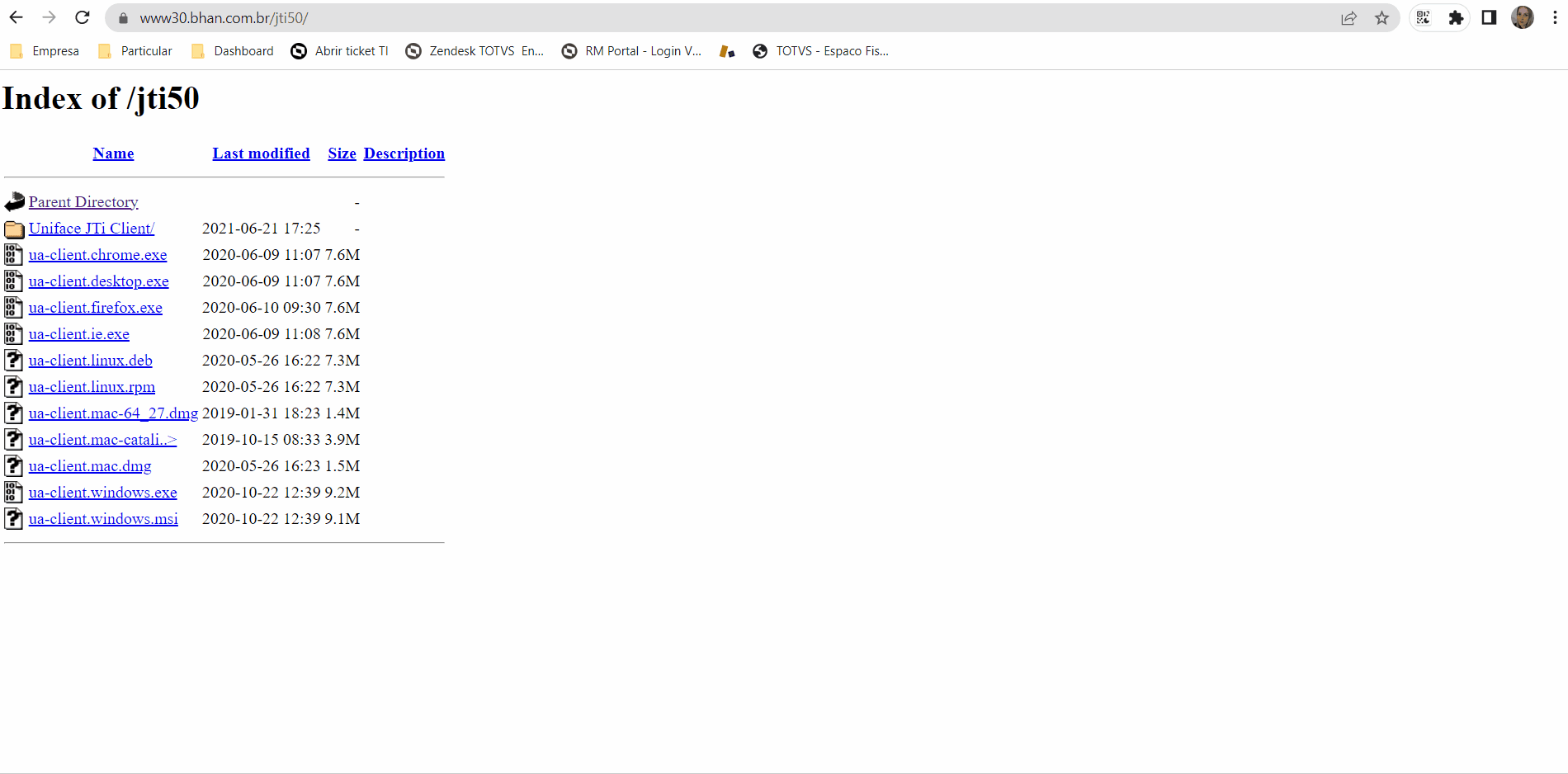
Task: Bookmark this page with the star icon
Action: pos(1381,18)
